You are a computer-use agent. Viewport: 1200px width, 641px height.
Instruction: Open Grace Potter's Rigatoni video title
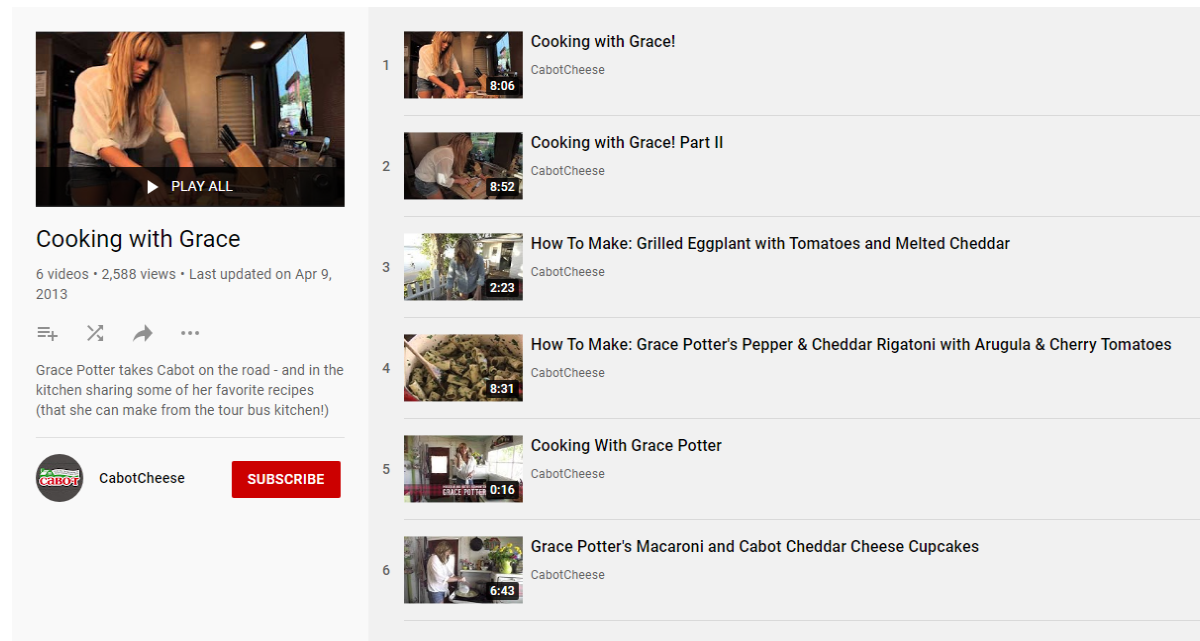(850, 345)
